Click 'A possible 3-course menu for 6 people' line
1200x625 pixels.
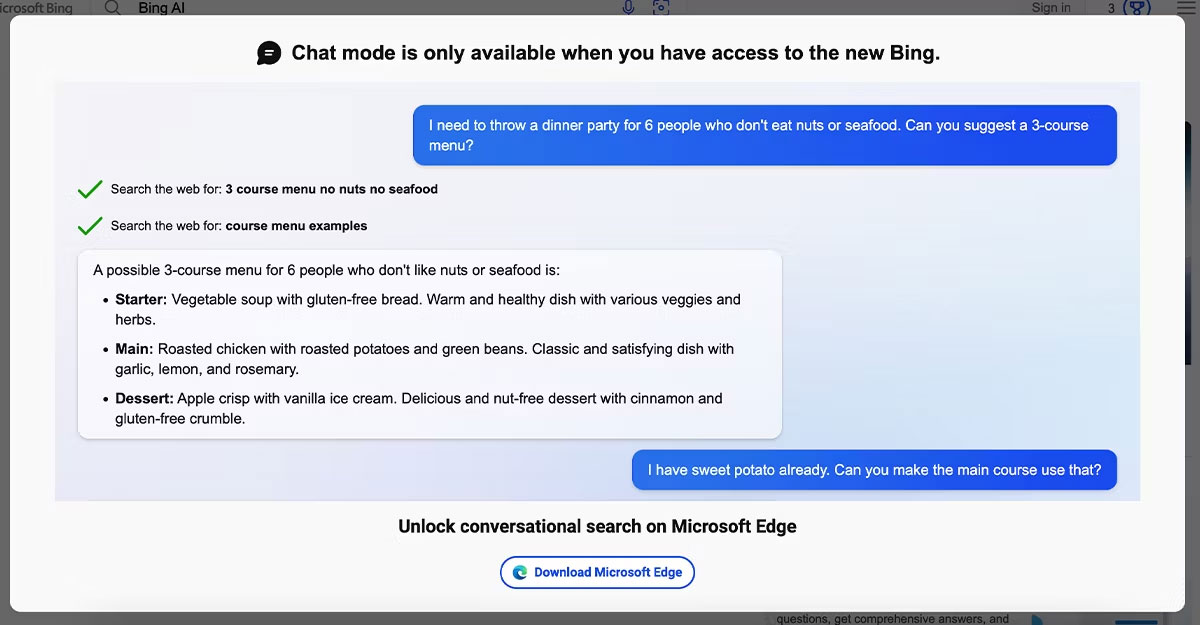(327, 270)
